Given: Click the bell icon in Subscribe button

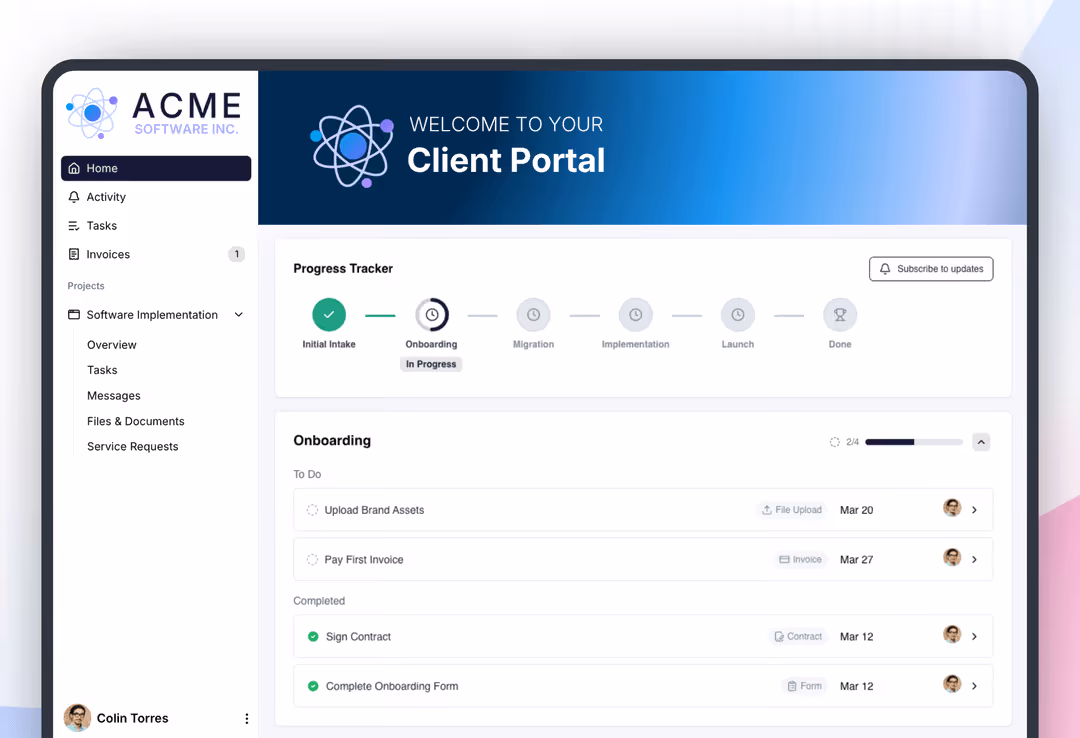Looking at the screenshot, I should point(885,269).
